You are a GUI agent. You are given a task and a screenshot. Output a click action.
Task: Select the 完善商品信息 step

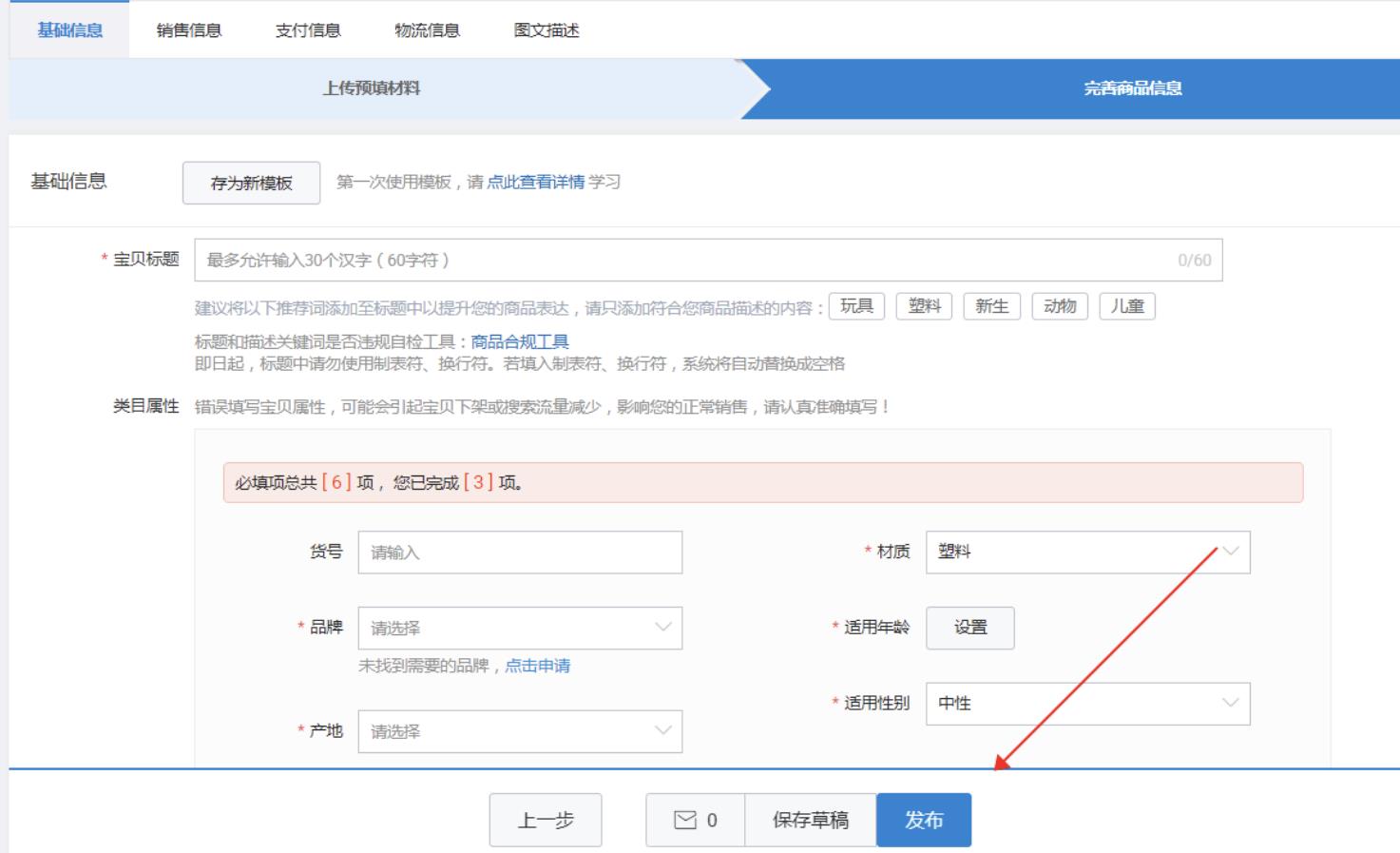[x=1133, y=88]
